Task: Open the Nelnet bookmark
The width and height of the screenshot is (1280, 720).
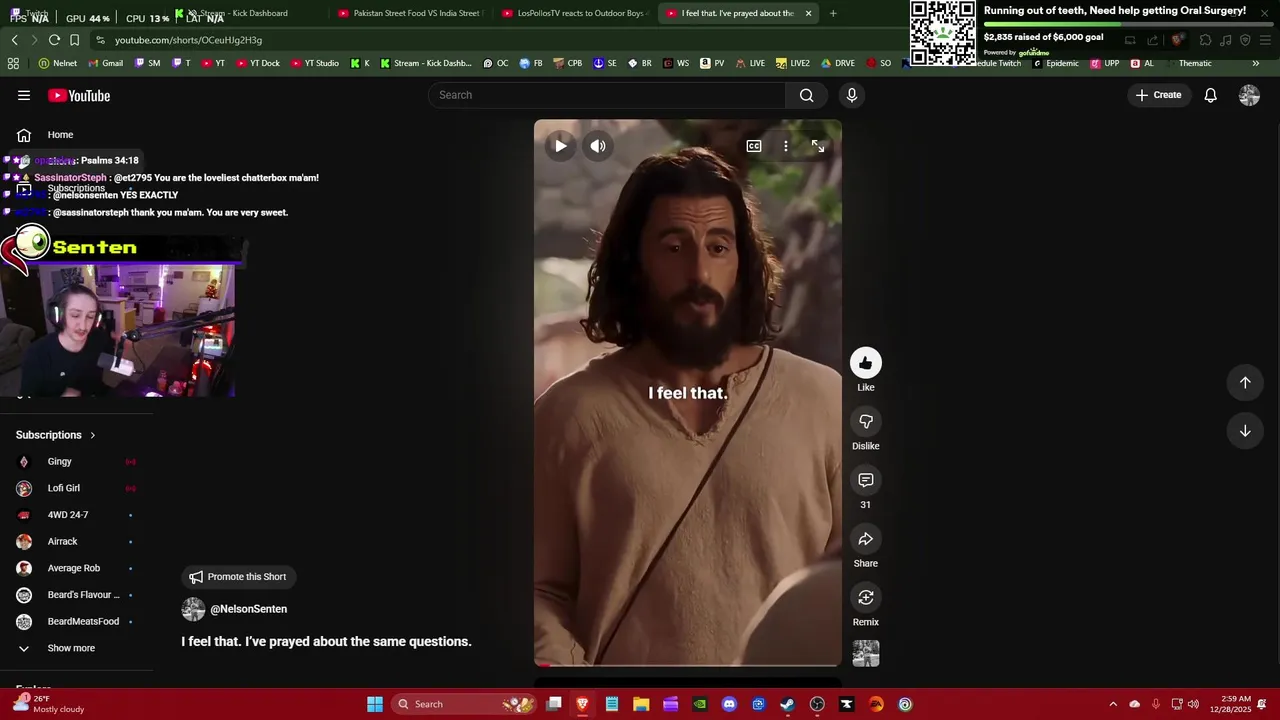Action: pos(58,63)
